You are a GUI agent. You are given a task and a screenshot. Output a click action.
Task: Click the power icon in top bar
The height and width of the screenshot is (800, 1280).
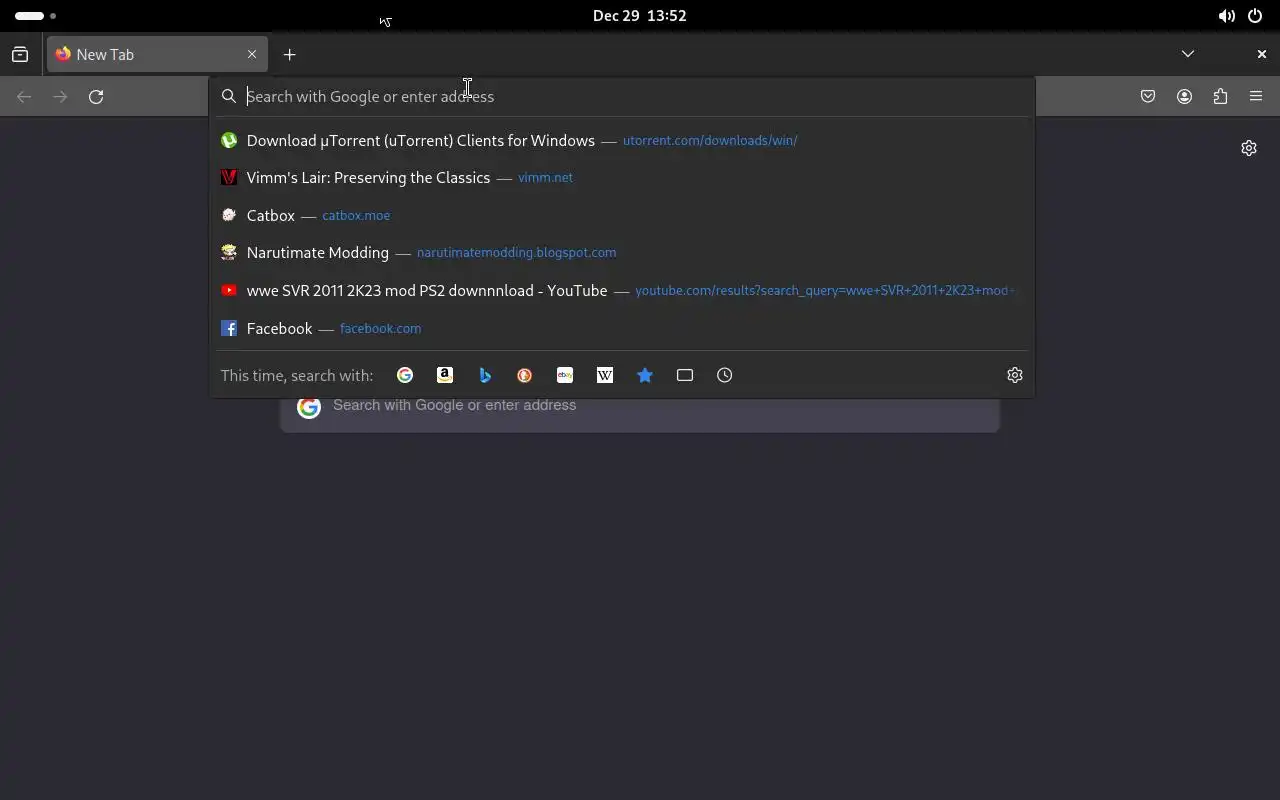tap(1255, 16)
